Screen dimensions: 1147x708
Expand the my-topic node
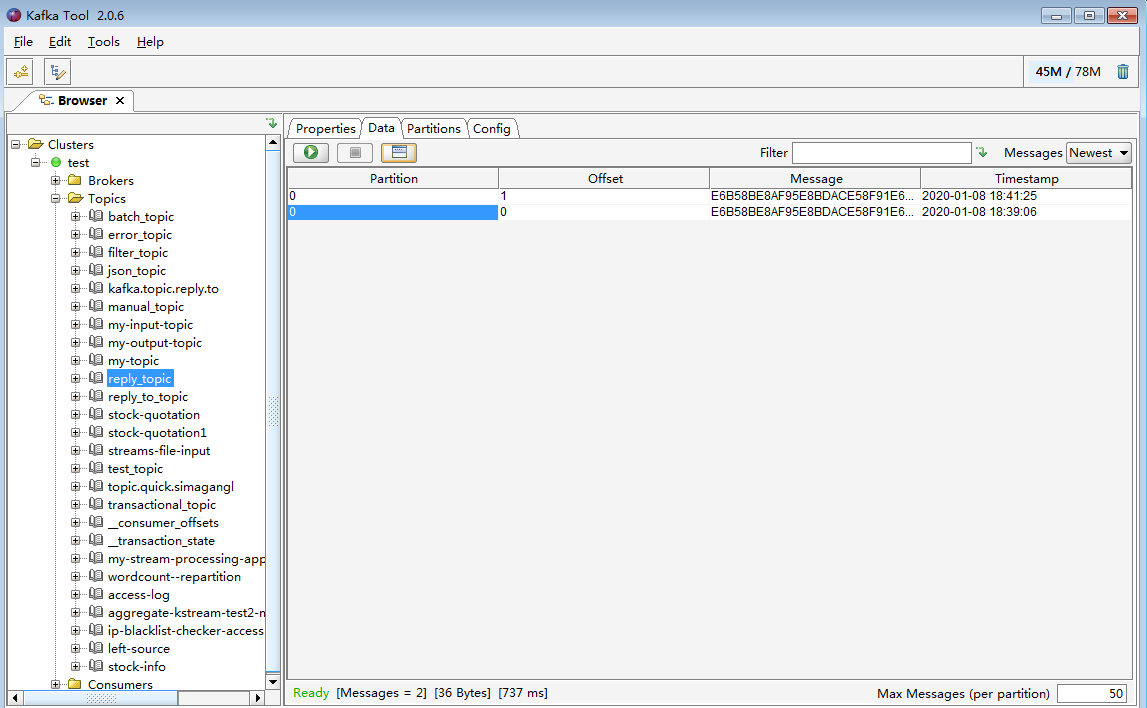pyautogui.click(x=75, y=361)
